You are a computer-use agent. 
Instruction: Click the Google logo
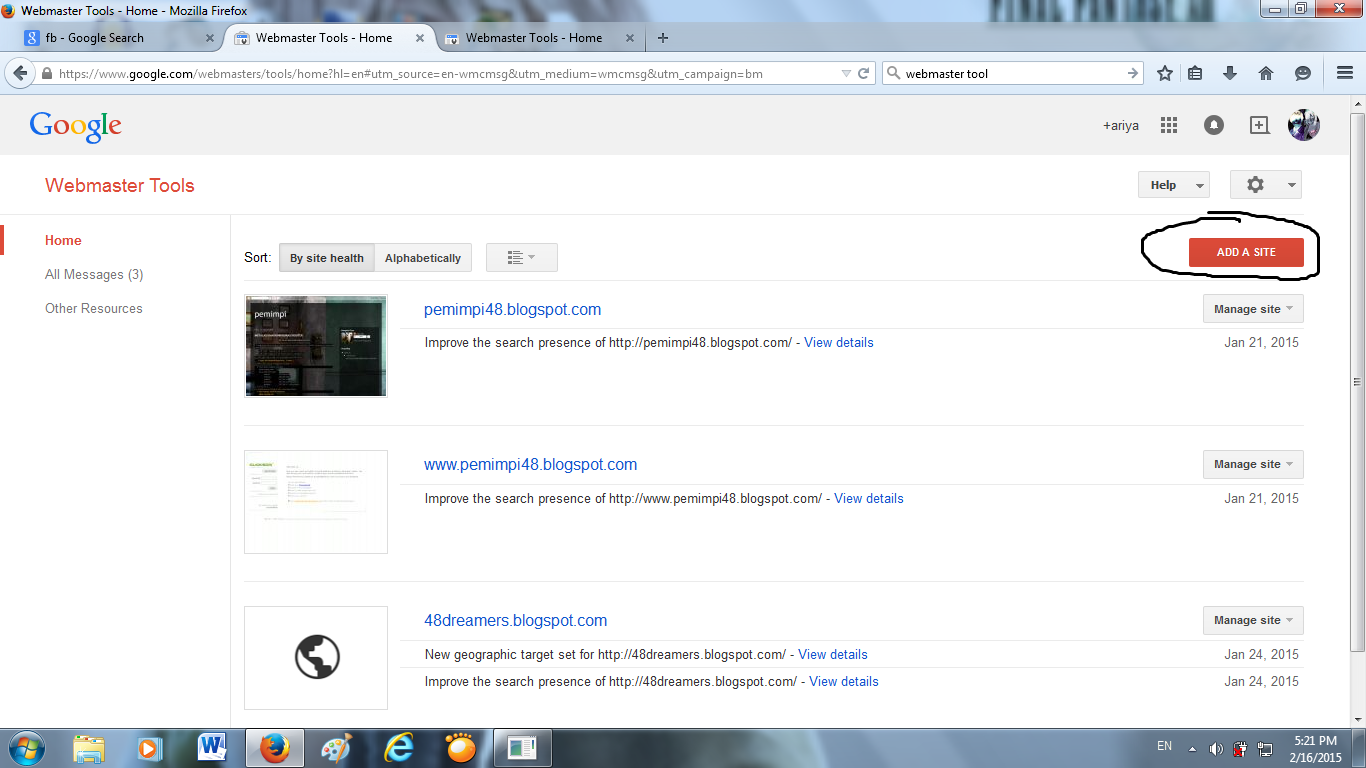(x=76, y=126)
